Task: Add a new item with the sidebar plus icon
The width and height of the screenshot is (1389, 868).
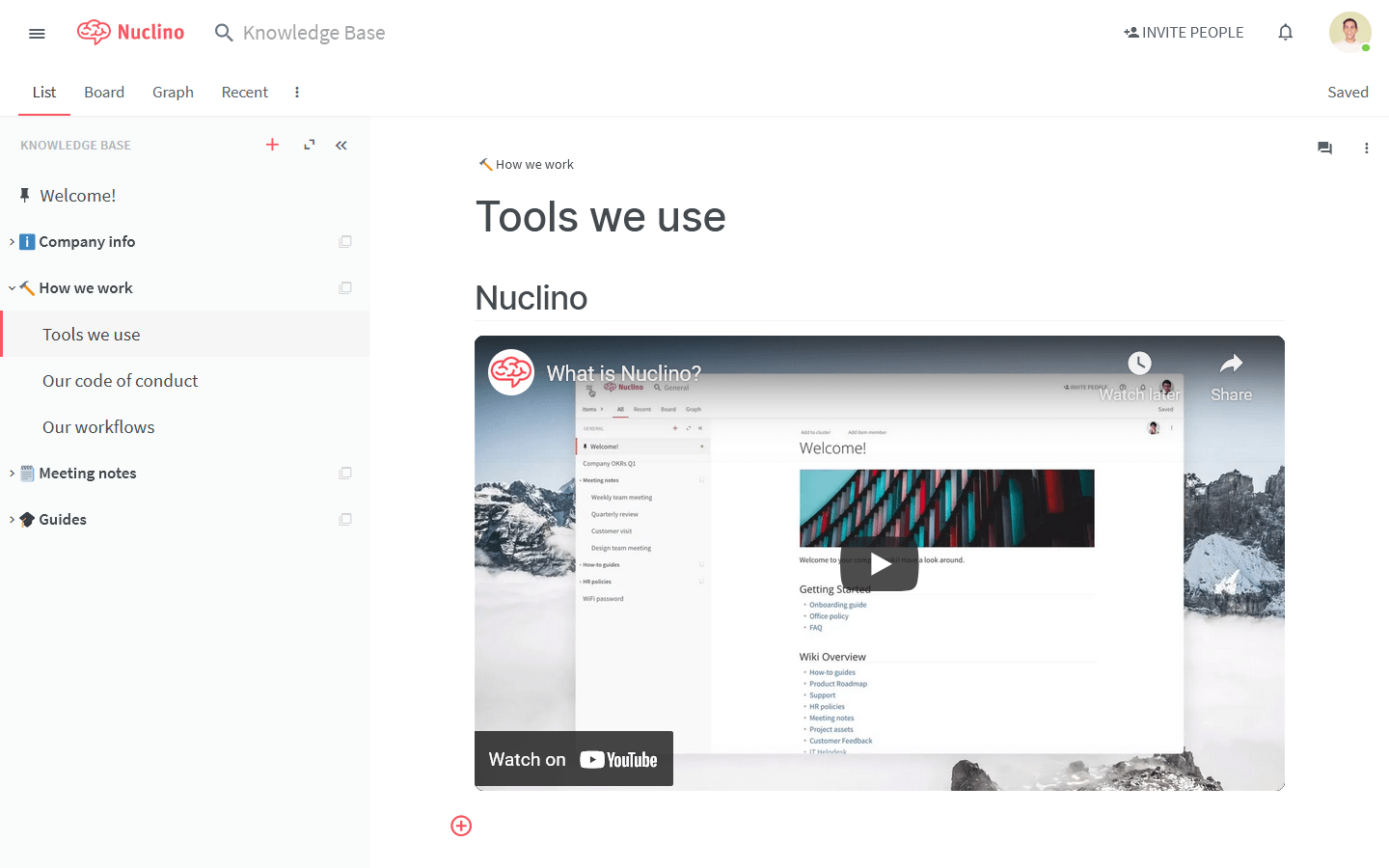Action: click(x=273, y=145)
